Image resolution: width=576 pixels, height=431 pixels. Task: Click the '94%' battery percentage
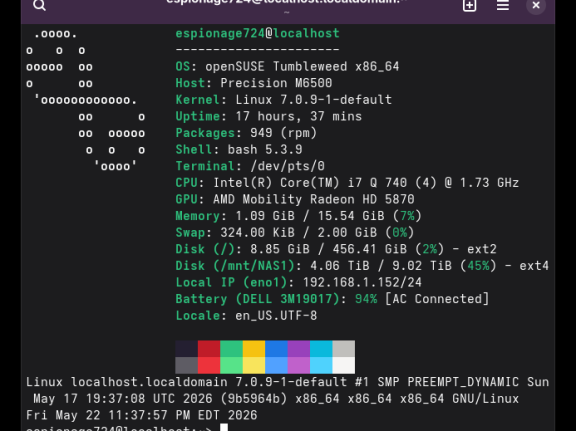(x=366, y=299)
